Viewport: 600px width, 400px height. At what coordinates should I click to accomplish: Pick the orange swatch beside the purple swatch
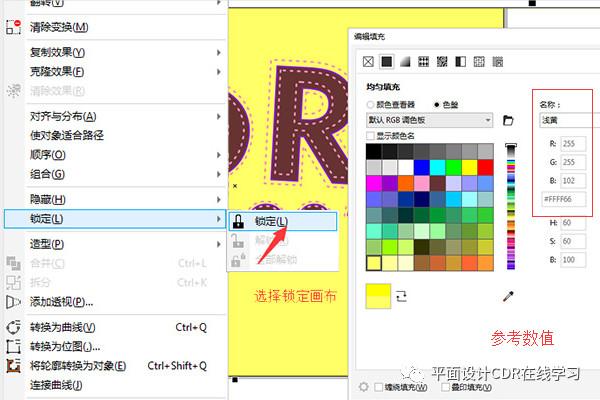click(x=406, y=183)
